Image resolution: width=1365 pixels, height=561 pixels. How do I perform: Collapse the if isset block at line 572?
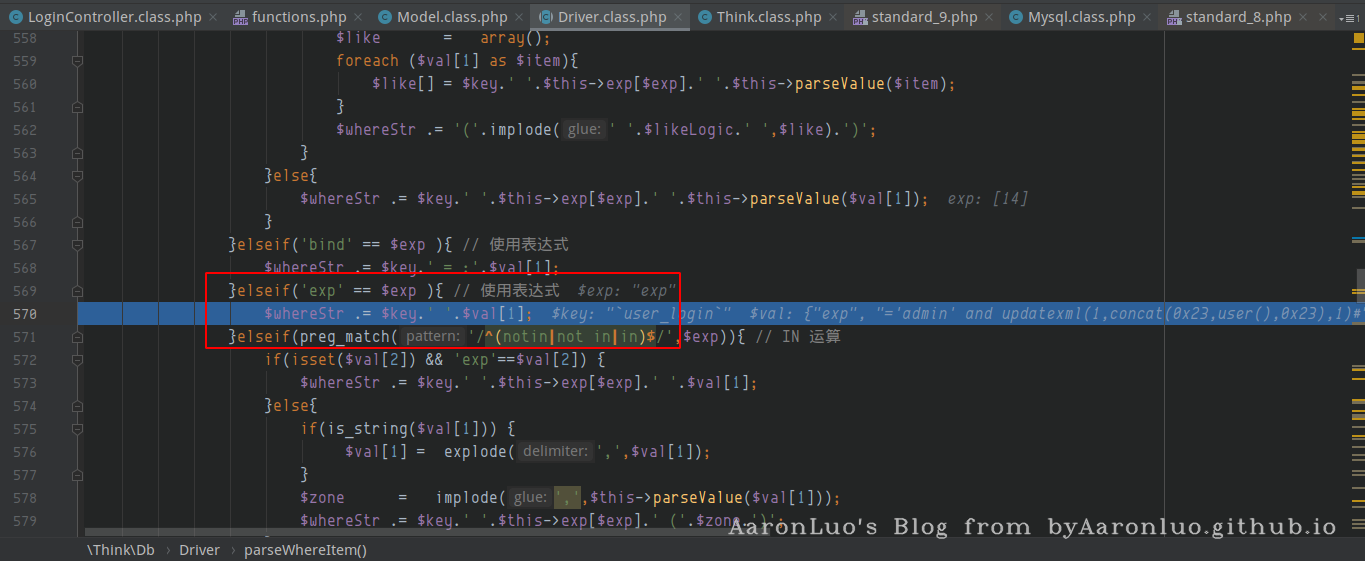[77, 360]
